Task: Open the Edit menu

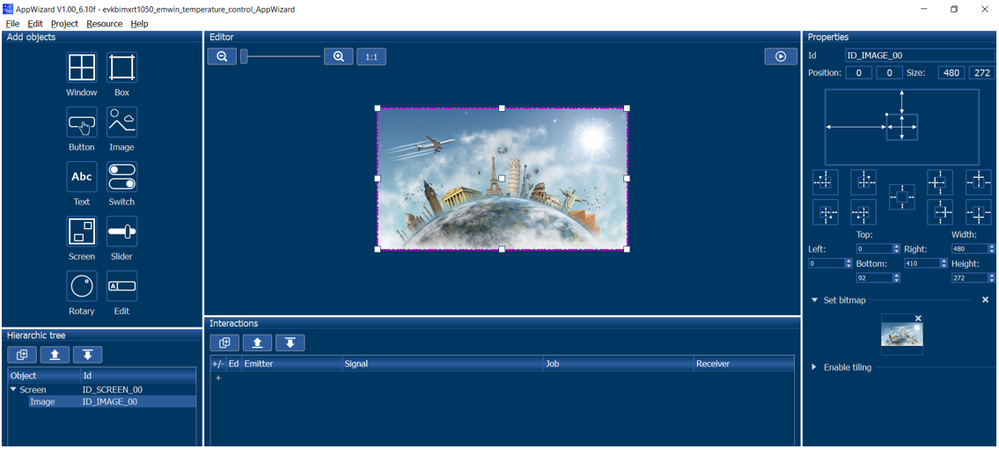Action: coord(35,24)
